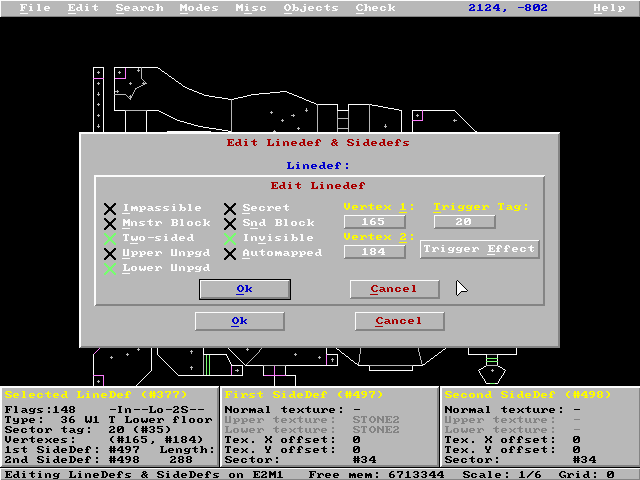Click the Edit Linedef & Sidedefs dialog title
This screenshot has width=640, height=480.
tap(318, 143)
